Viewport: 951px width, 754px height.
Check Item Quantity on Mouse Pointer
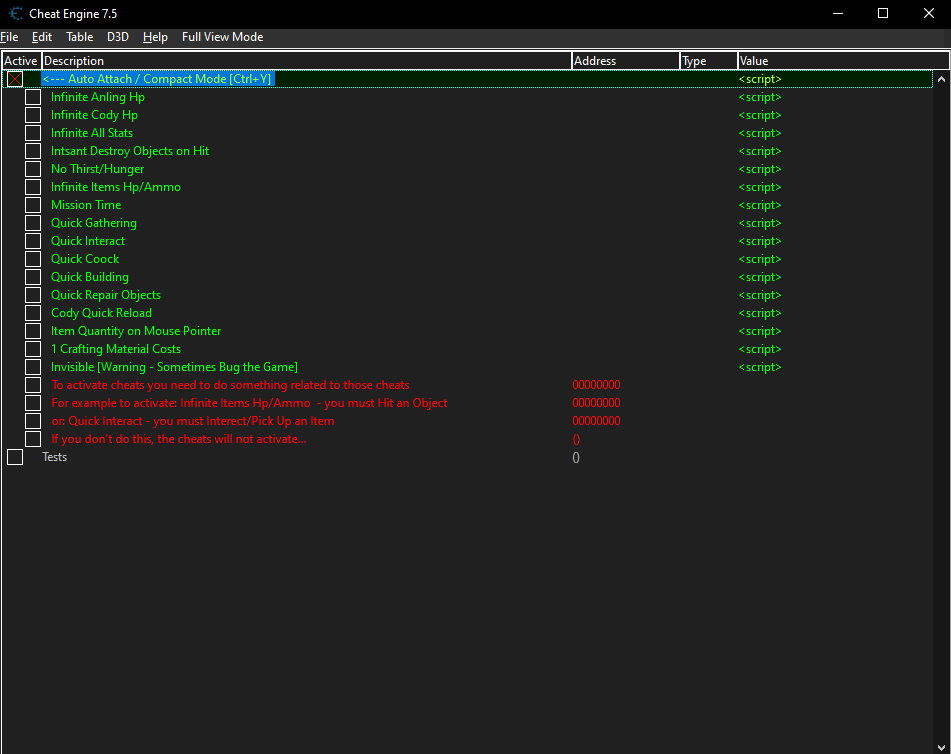(33, 331)
